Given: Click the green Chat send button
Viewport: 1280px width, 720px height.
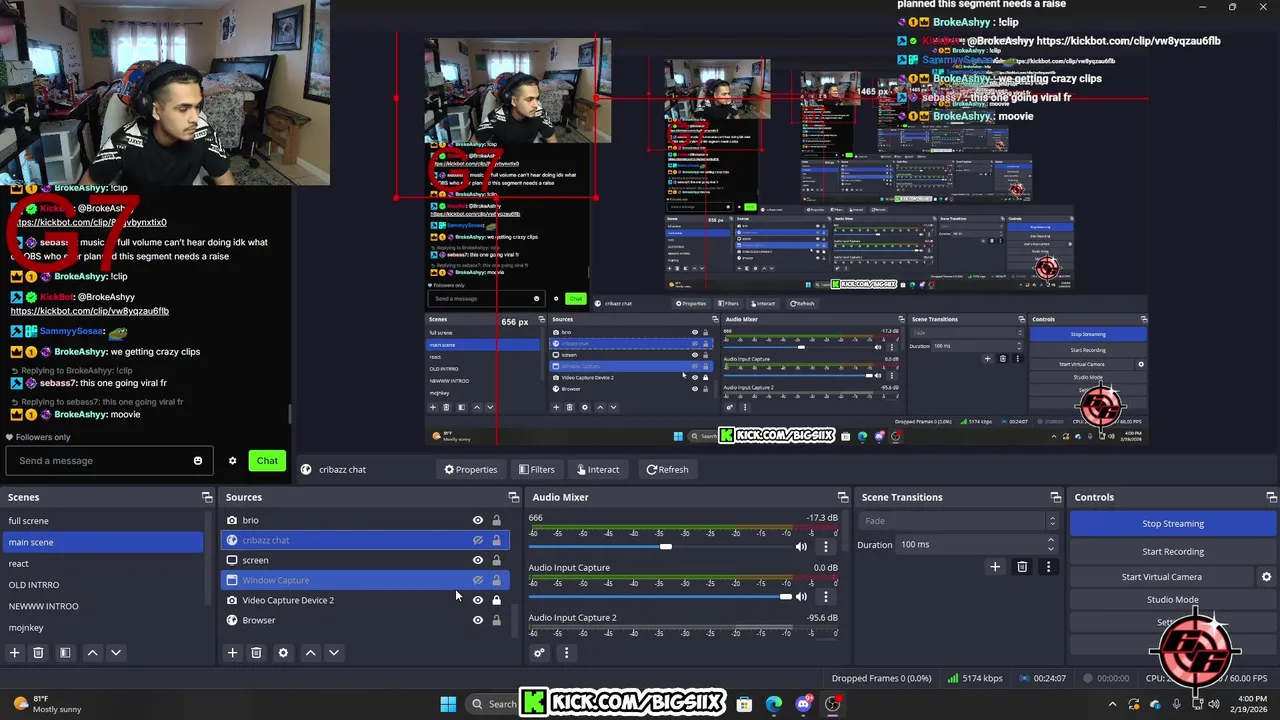Looking at the screenshot, I should click(x=267, y=461).
